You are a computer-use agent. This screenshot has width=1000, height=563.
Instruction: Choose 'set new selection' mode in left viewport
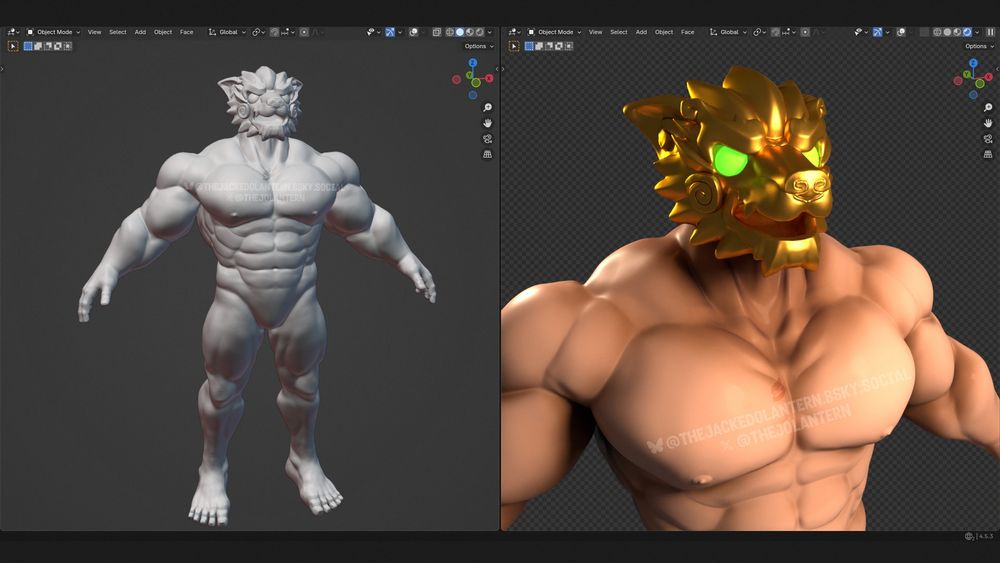click(28, 46)
